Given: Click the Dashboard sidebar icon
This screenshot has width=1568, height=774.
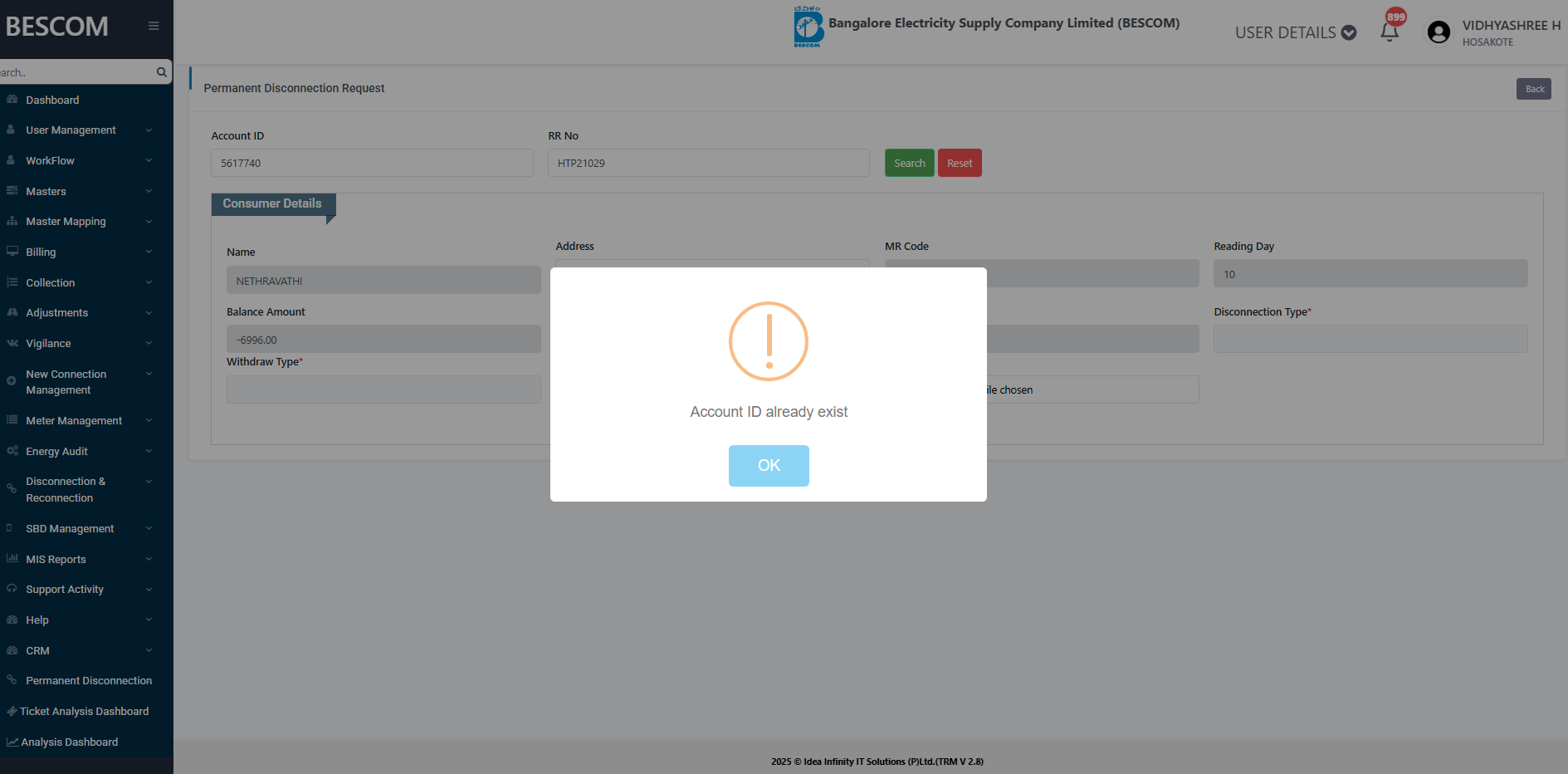Looking at the screenshot, I should (12, 100).
